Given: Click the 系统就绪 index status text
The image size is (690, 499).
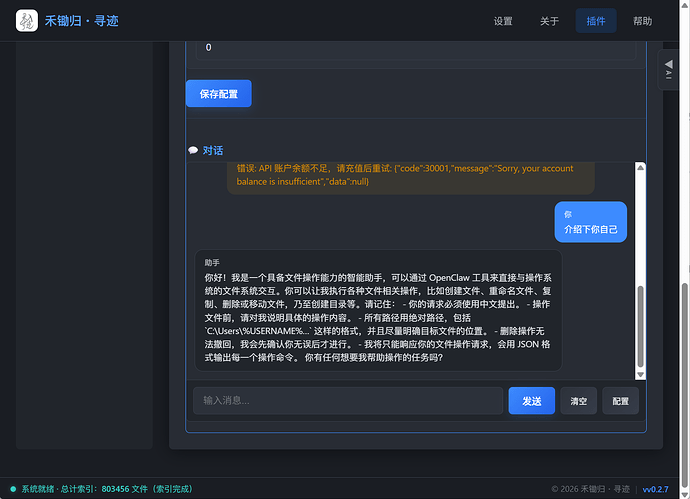Looking at the screenshot, I should pyautogui.click(x=107, y=489).
